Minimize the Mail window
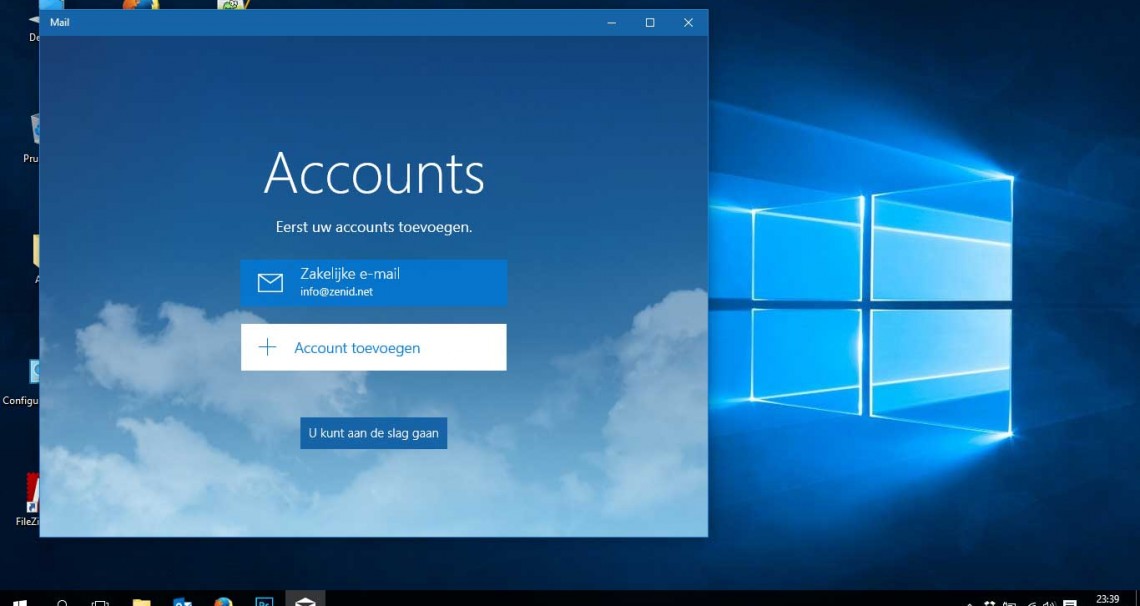Screen dimensions: 1140x606 tap(611, 23)
